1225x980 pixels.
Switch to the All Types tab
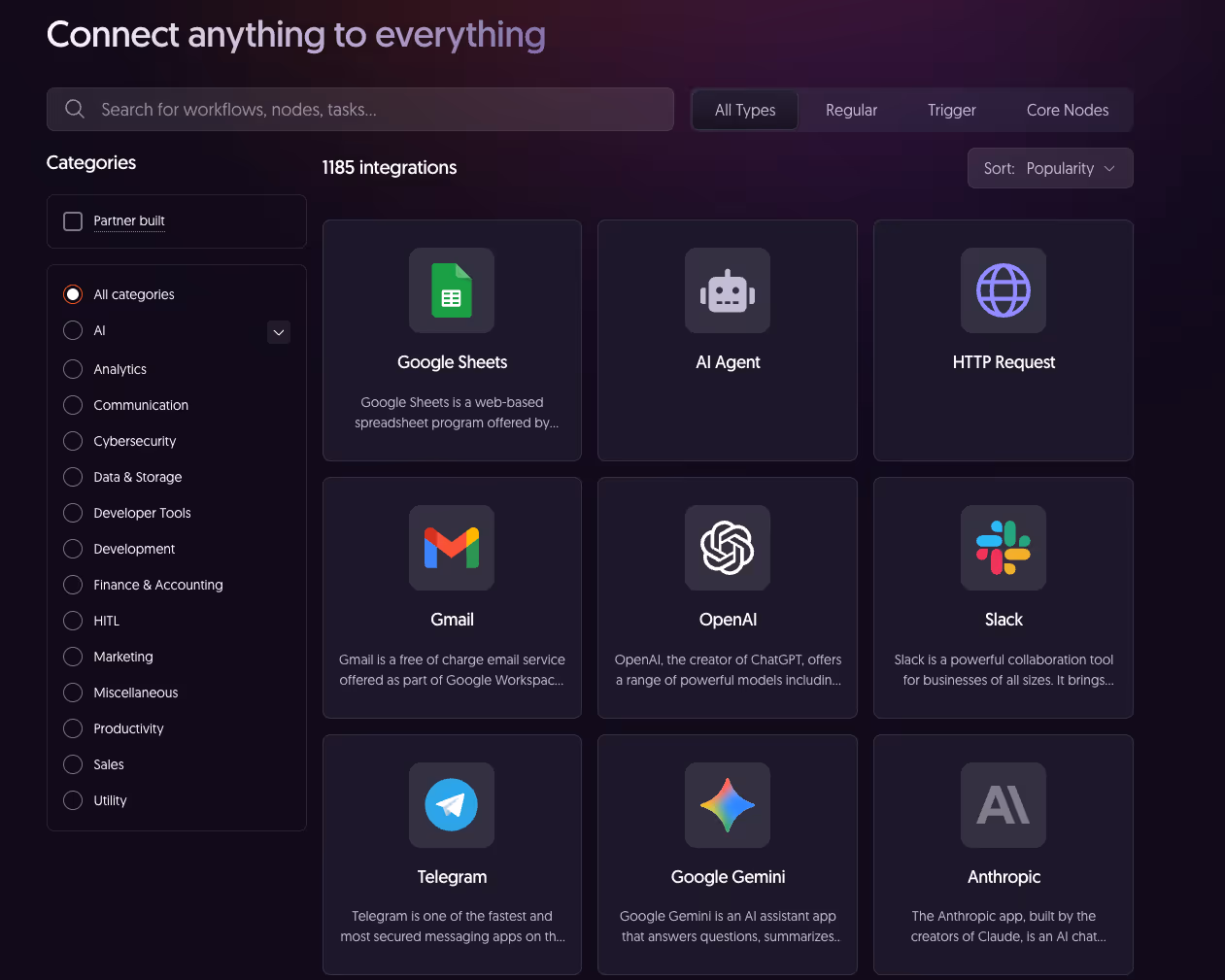point(745,110)
